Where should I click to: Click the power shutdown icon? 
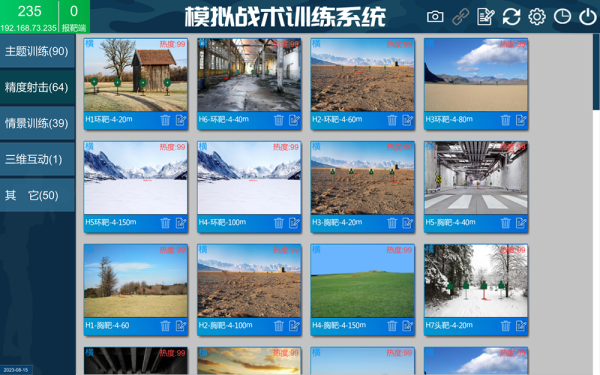587,17
